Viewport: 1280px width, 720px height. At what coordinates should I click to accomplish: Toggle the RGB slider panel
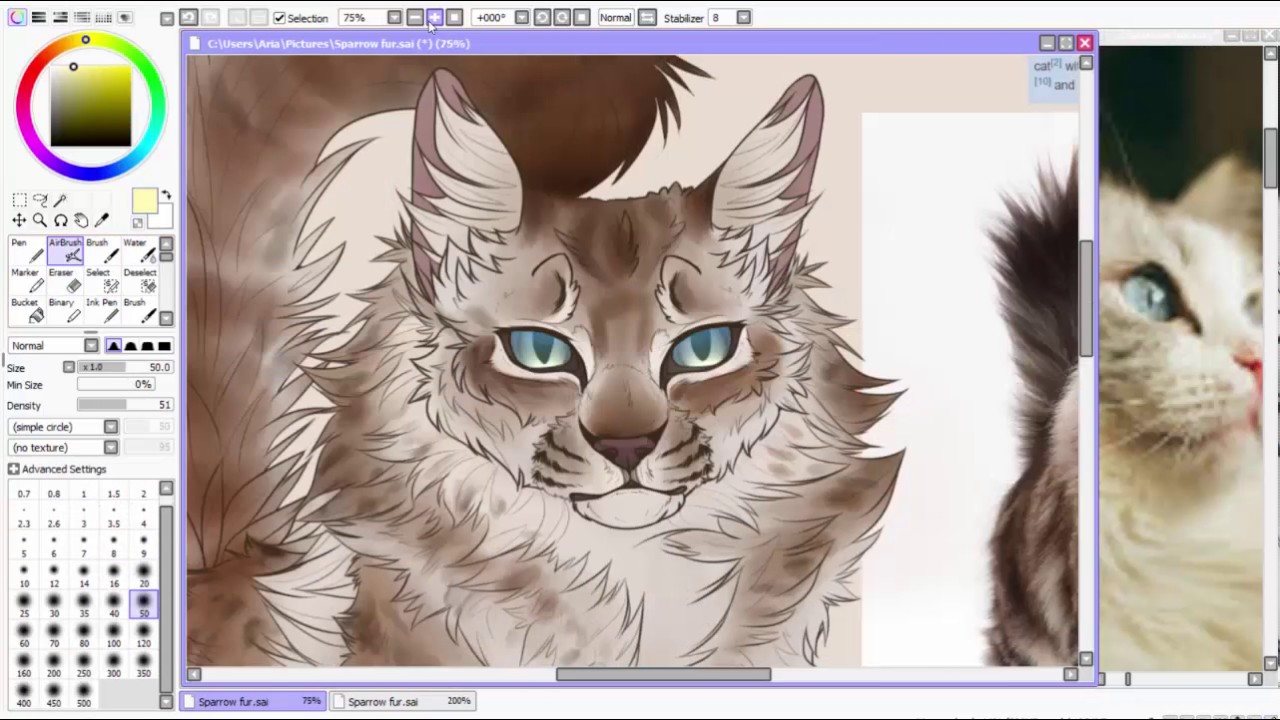pos(38,17)
